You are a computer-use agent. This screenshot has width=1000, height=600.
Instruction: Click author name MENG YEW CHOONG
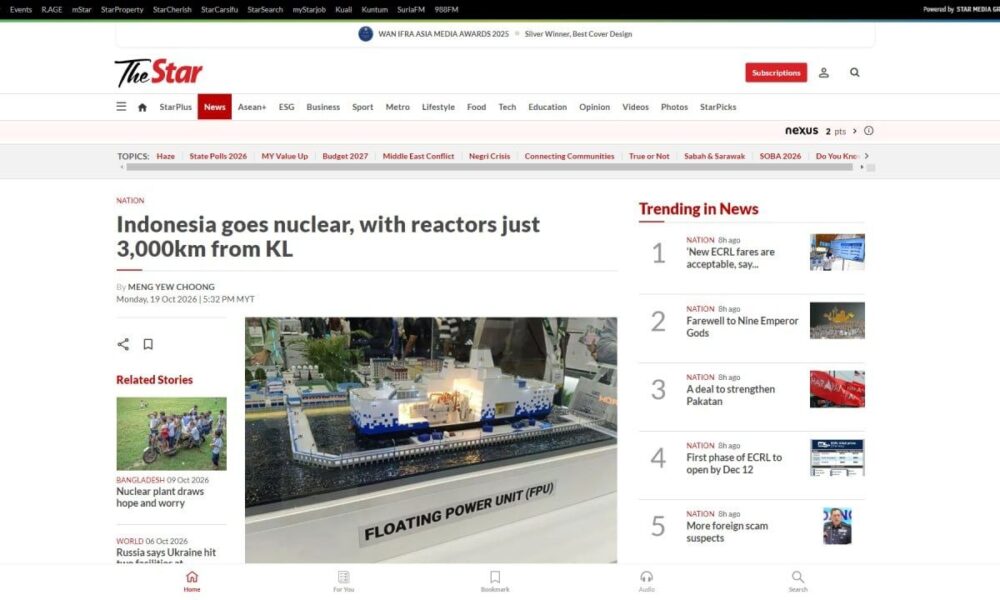(x=171, y=287)
